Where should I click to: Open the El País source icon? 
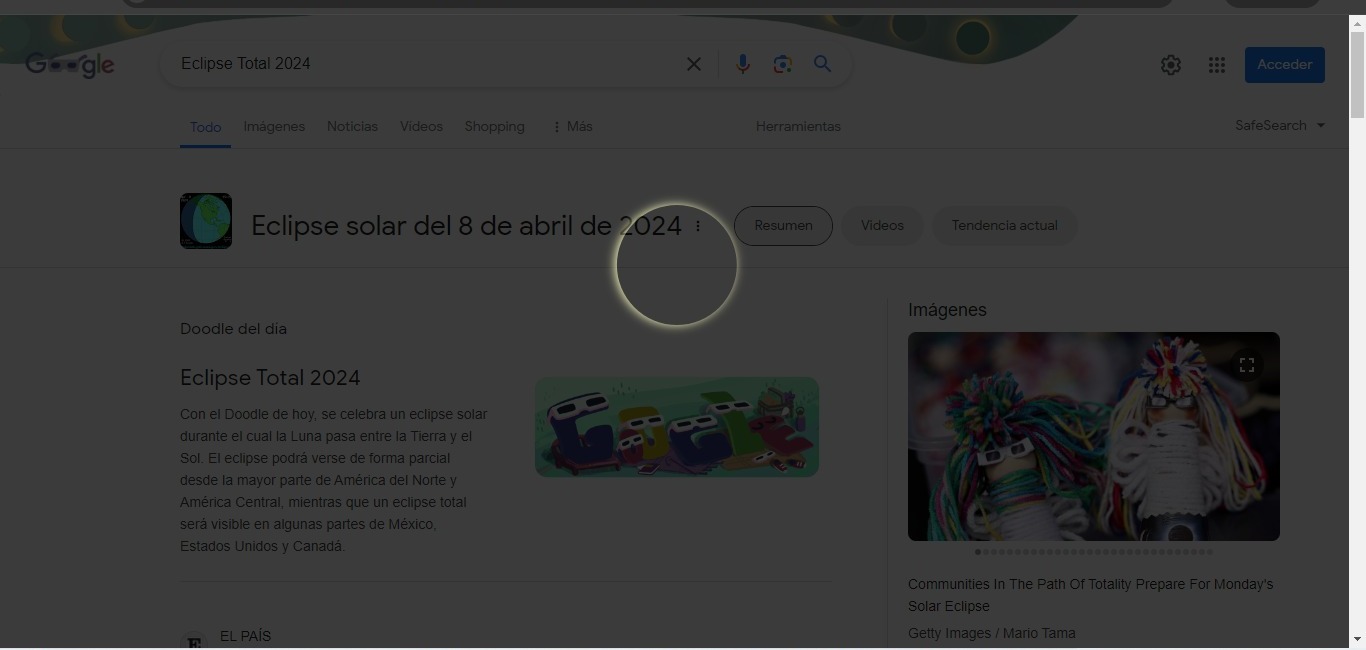coord(194,642)
